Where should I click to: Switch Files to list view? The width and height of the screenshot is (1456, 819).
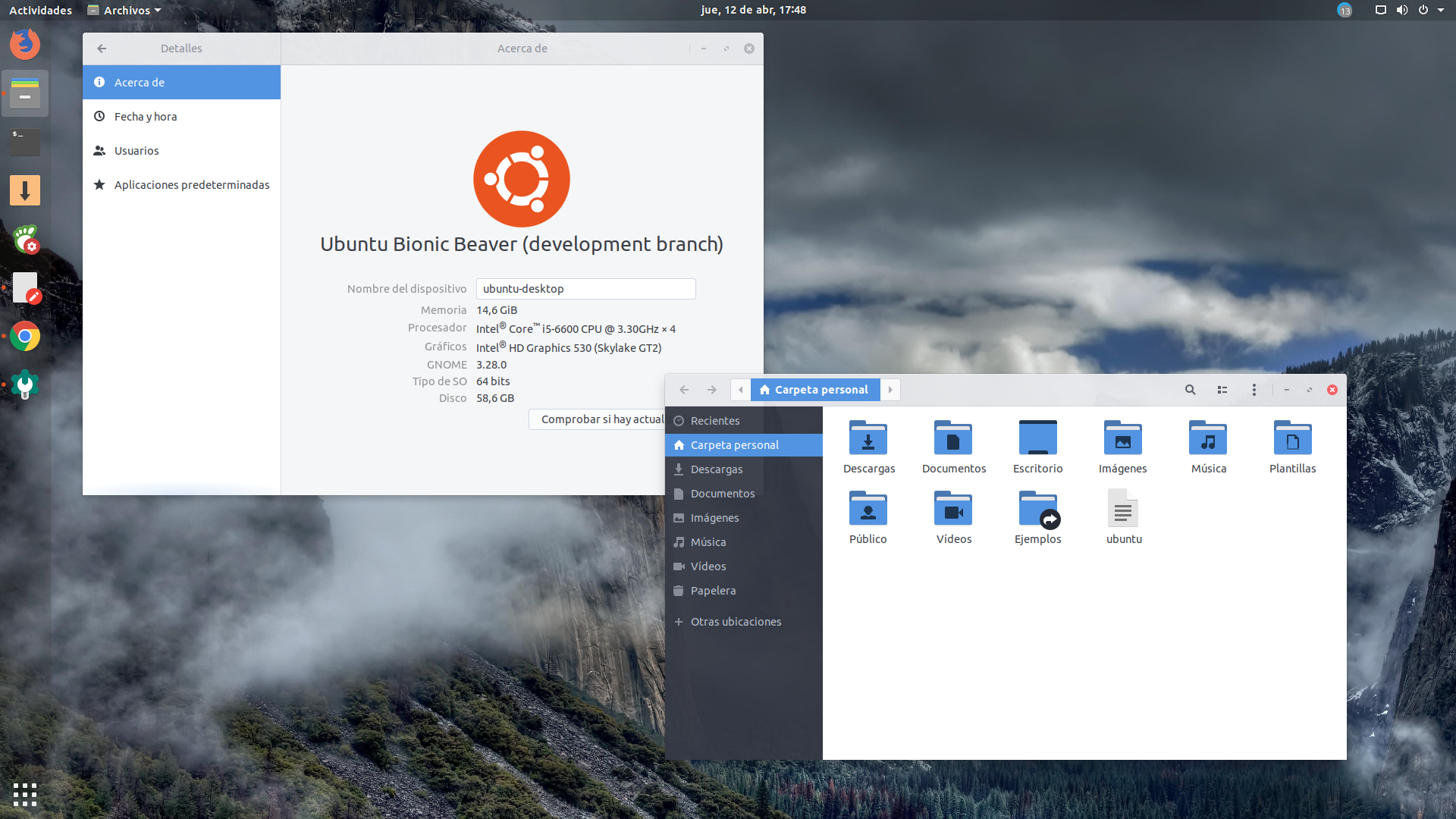coord(1222,389)
